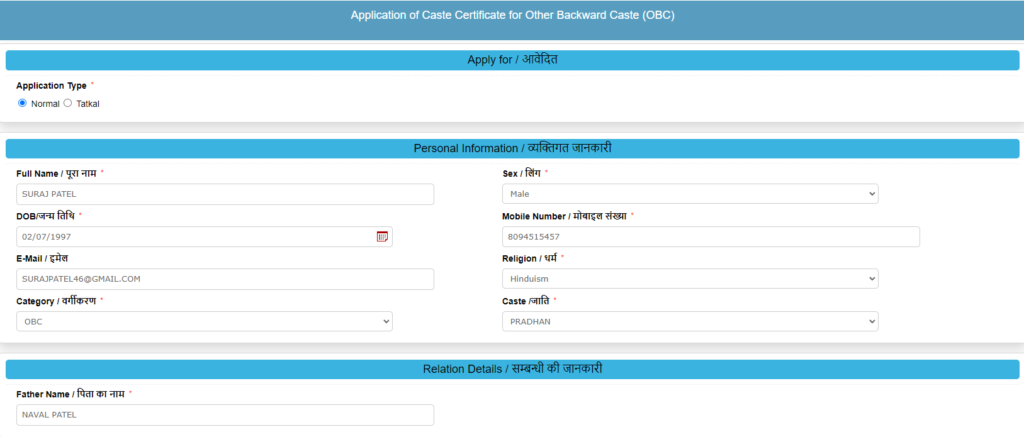Click the Father Name field label

[x=70, y=394]
